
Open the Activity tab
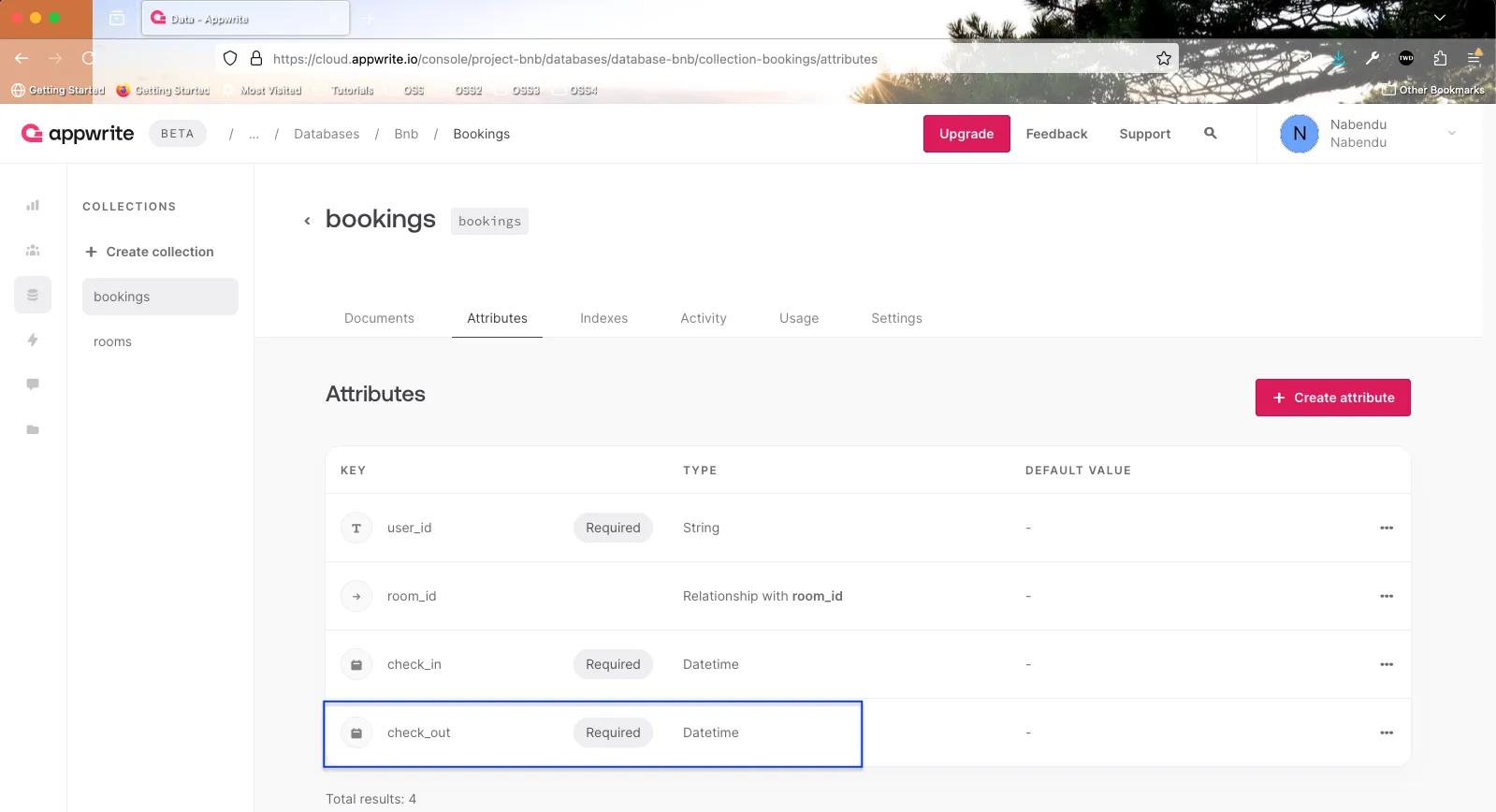click(x=704, y=318)
